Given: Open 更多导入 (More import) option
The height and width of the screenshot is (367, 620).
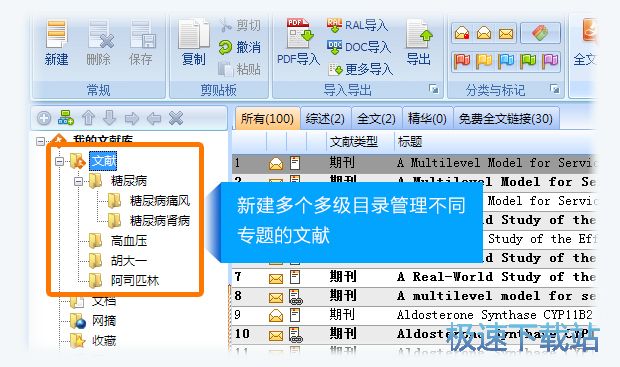Looking at the screenshot, I should (x=360, y=70).
